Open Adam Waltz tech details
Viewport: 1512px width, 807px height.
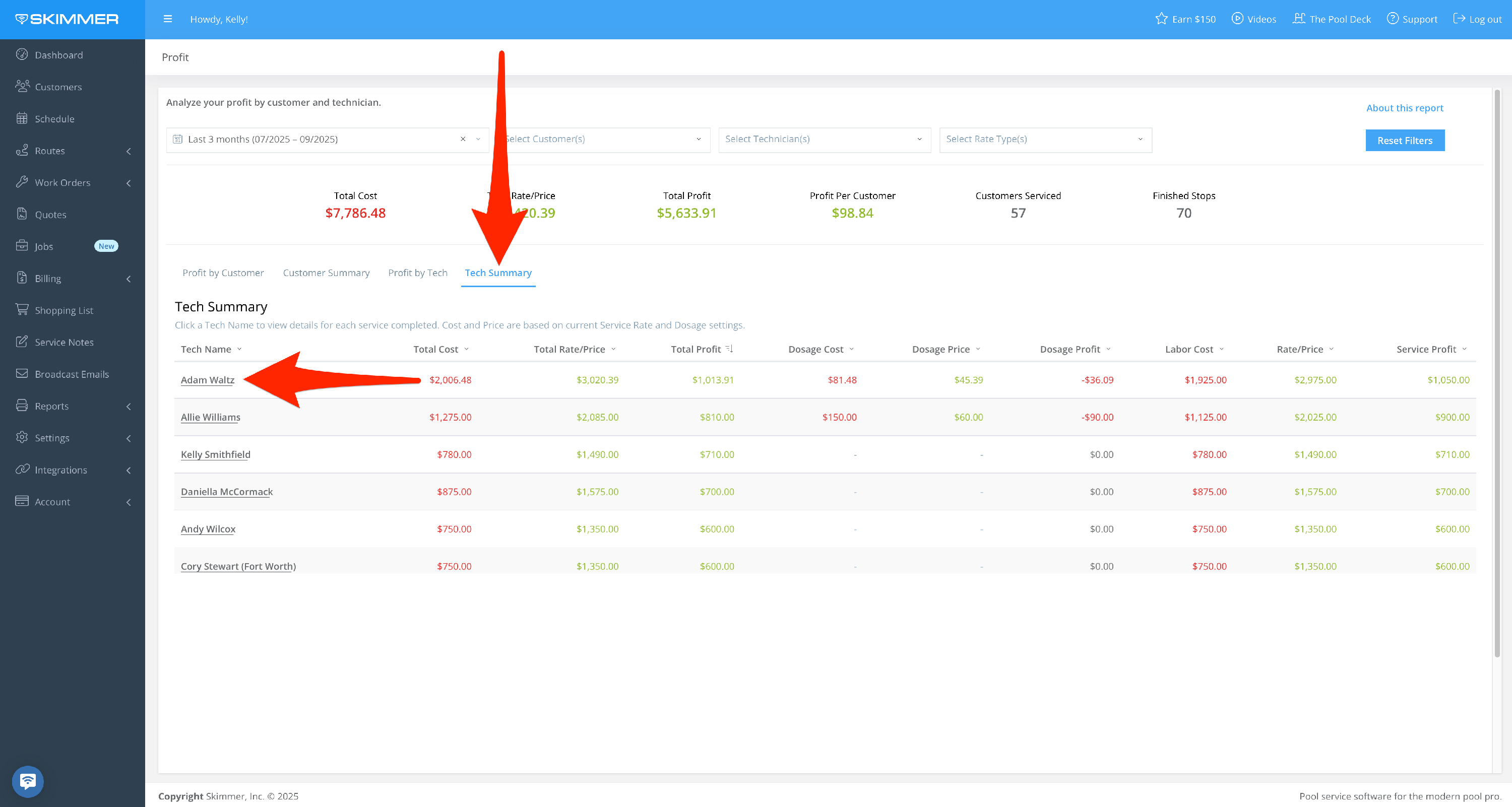(207, 379)
